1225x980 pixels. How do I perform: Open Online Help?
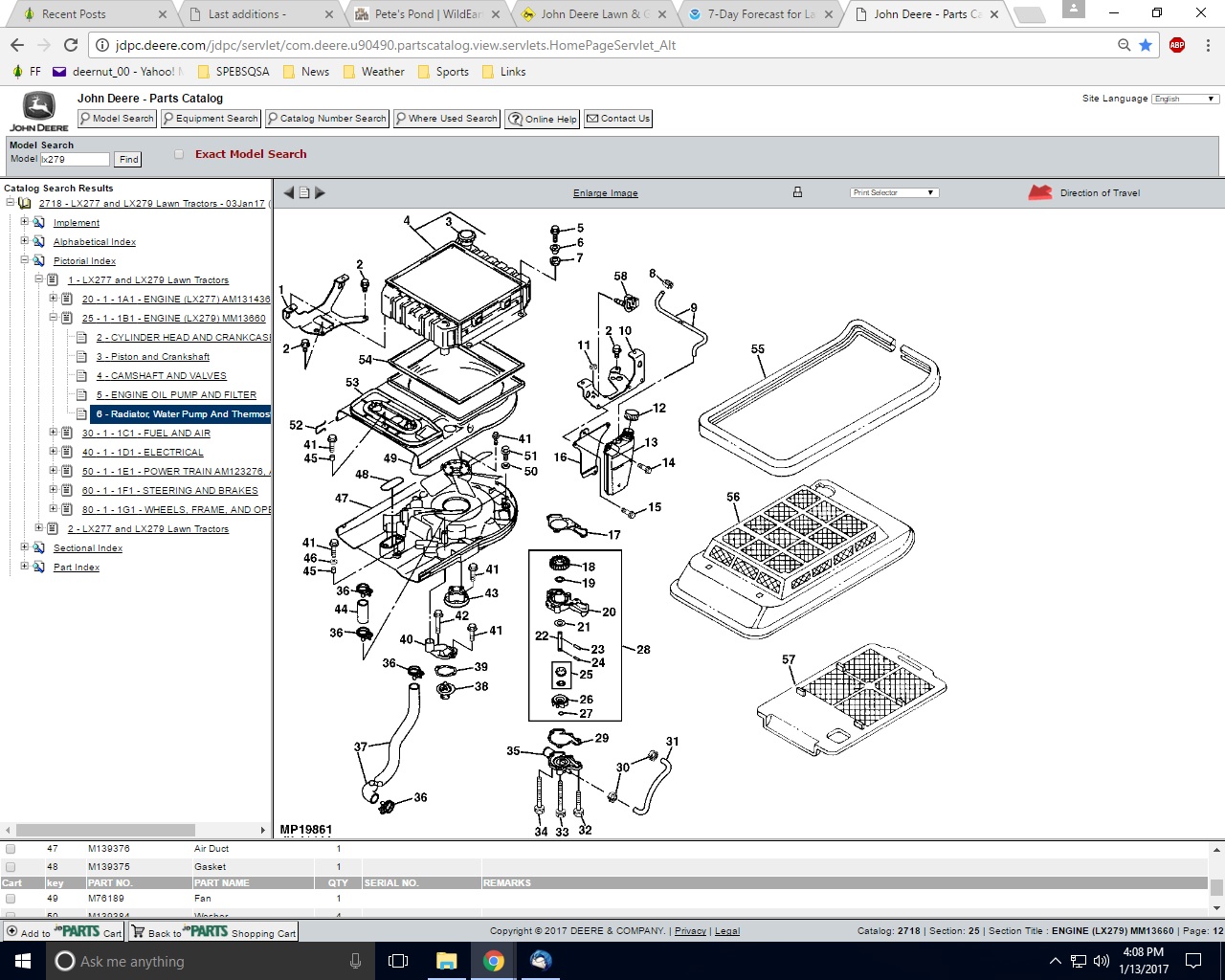(x=543, y=119)
